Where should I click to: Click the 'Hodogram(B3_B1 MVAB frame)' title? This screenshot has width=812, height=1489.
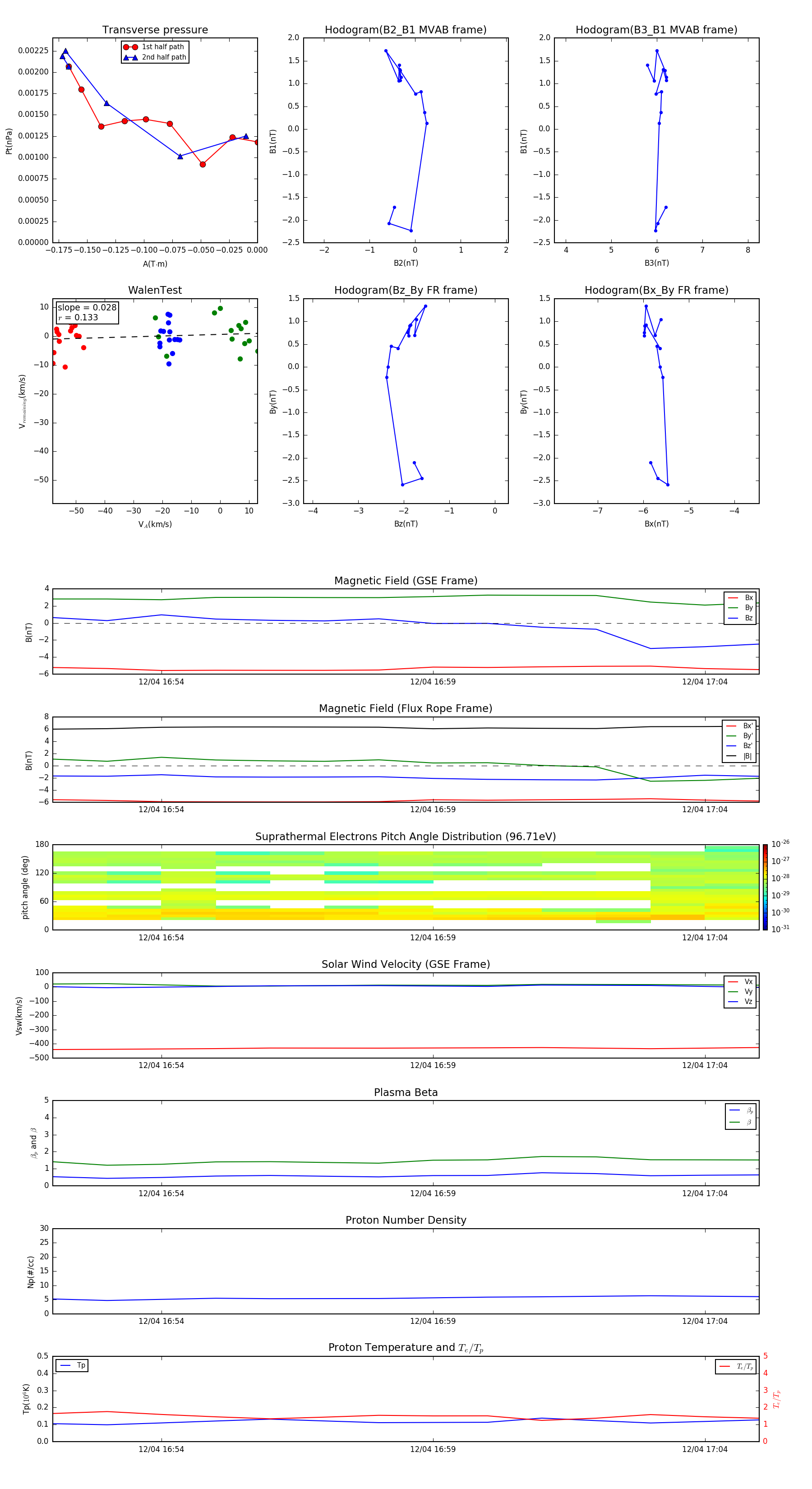click(x=656, y=30)
